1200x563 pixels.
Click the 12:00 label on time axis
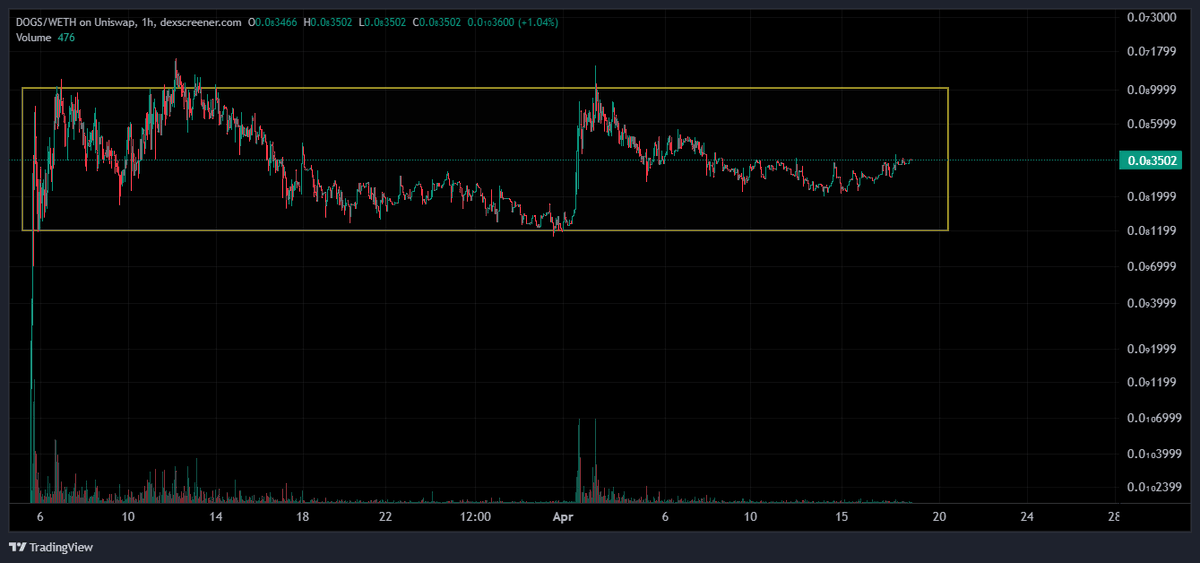tap(475, 517)
